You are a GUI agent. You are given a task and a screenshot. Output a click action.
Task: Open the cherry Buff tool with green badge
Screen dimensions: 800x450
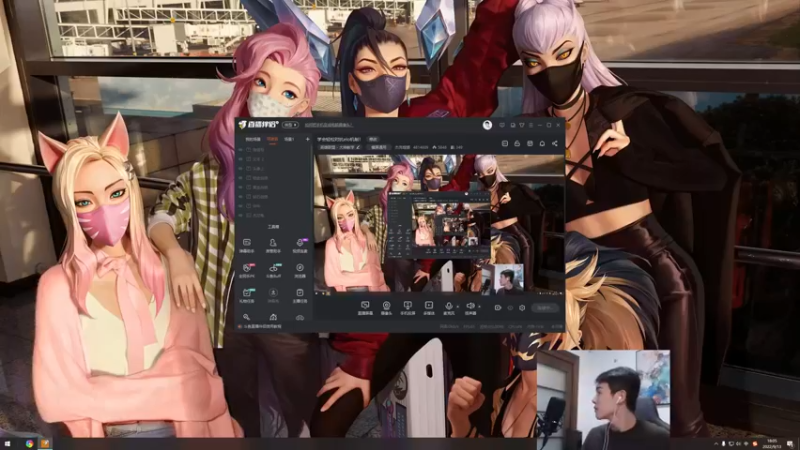click(273, 270)
